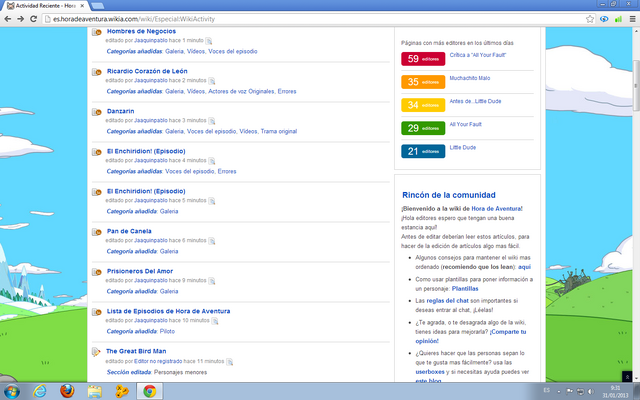This screenshot has width=640, height=400.
Task: Open Pan de Canela article link
Action: (x=129, y=231)
